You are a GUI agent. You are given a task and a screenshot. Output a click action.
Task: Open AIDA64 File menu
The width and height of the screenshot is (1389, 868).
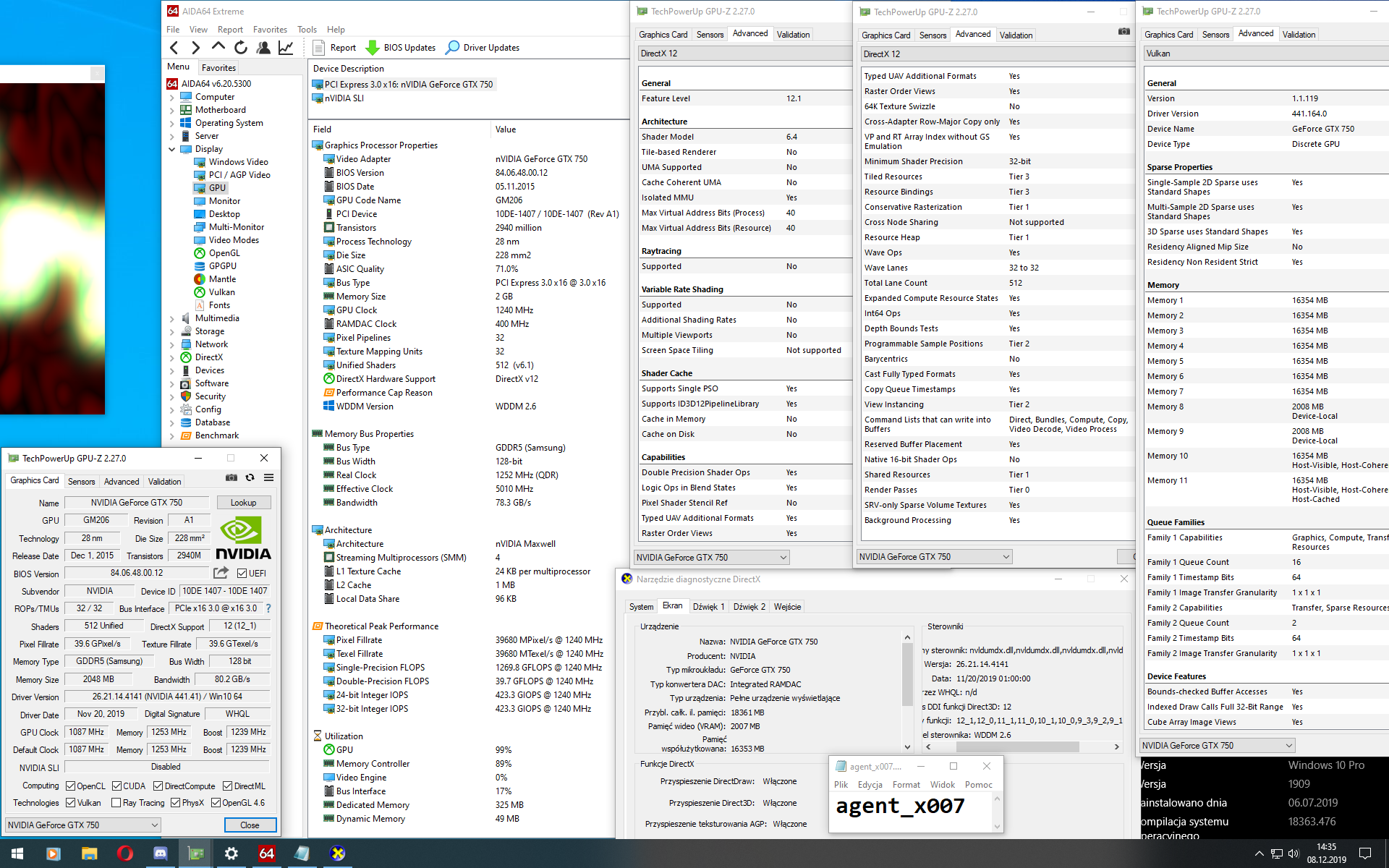tap(173, 30)
